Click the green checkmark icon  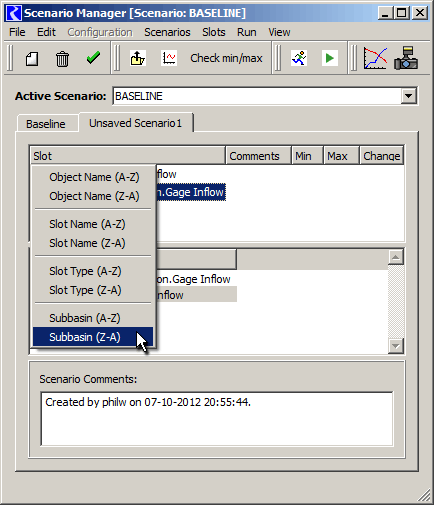click(93, 58)
